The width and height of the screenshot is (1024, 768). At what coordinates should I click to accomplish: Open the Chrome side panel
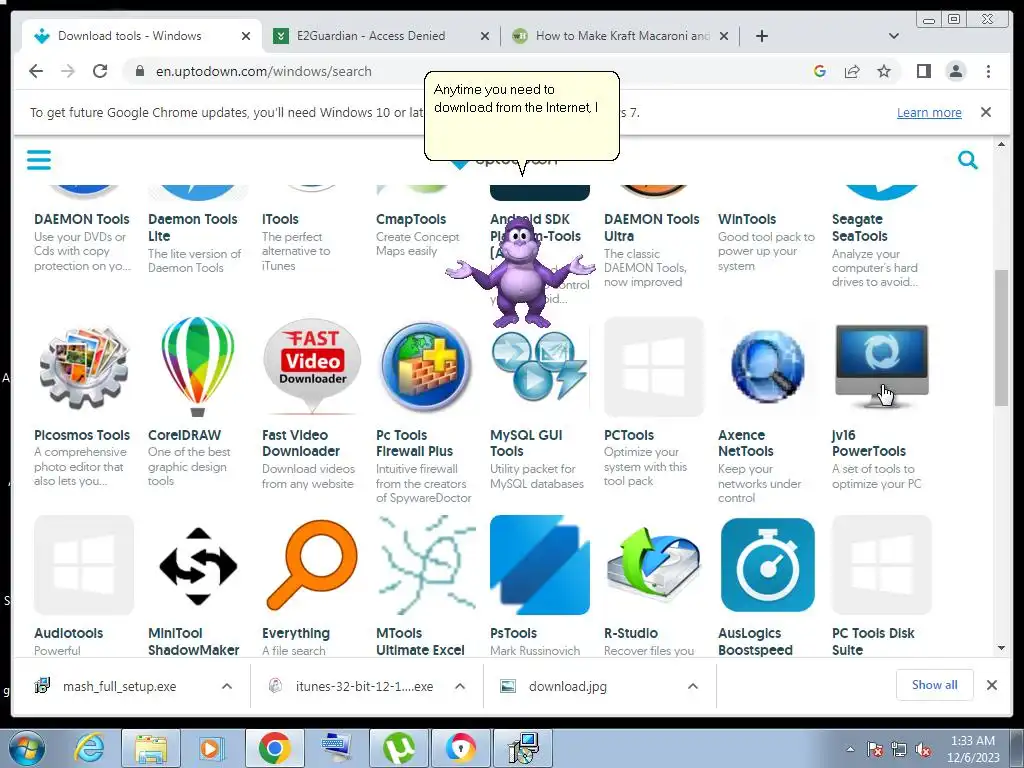[923, 71]
